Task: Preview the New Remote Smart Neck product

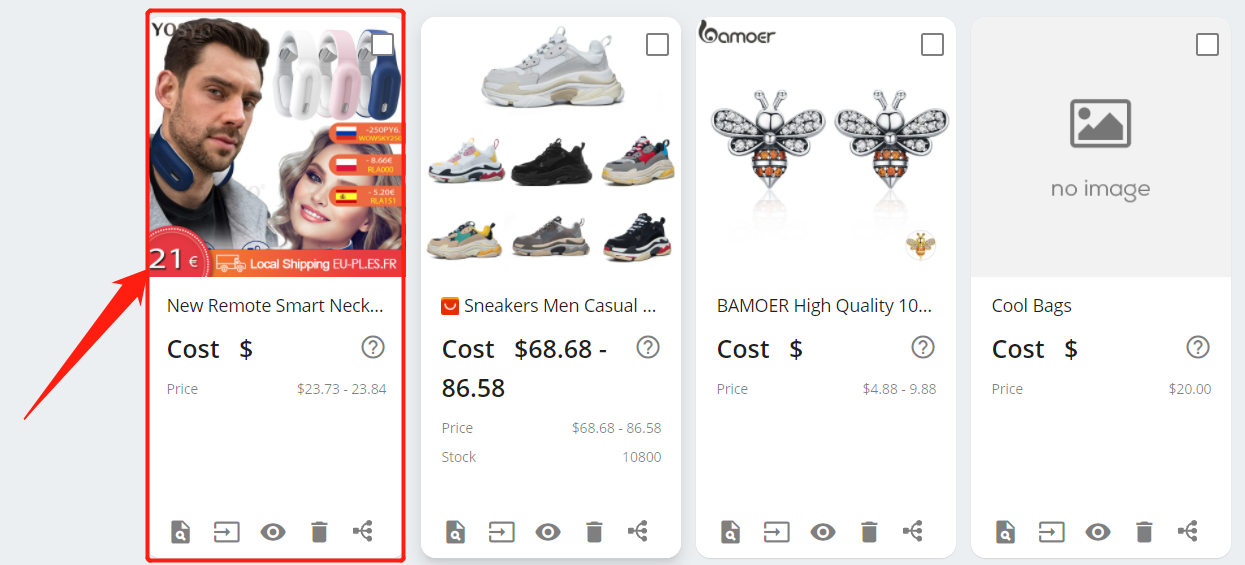Action: [273, 532]
